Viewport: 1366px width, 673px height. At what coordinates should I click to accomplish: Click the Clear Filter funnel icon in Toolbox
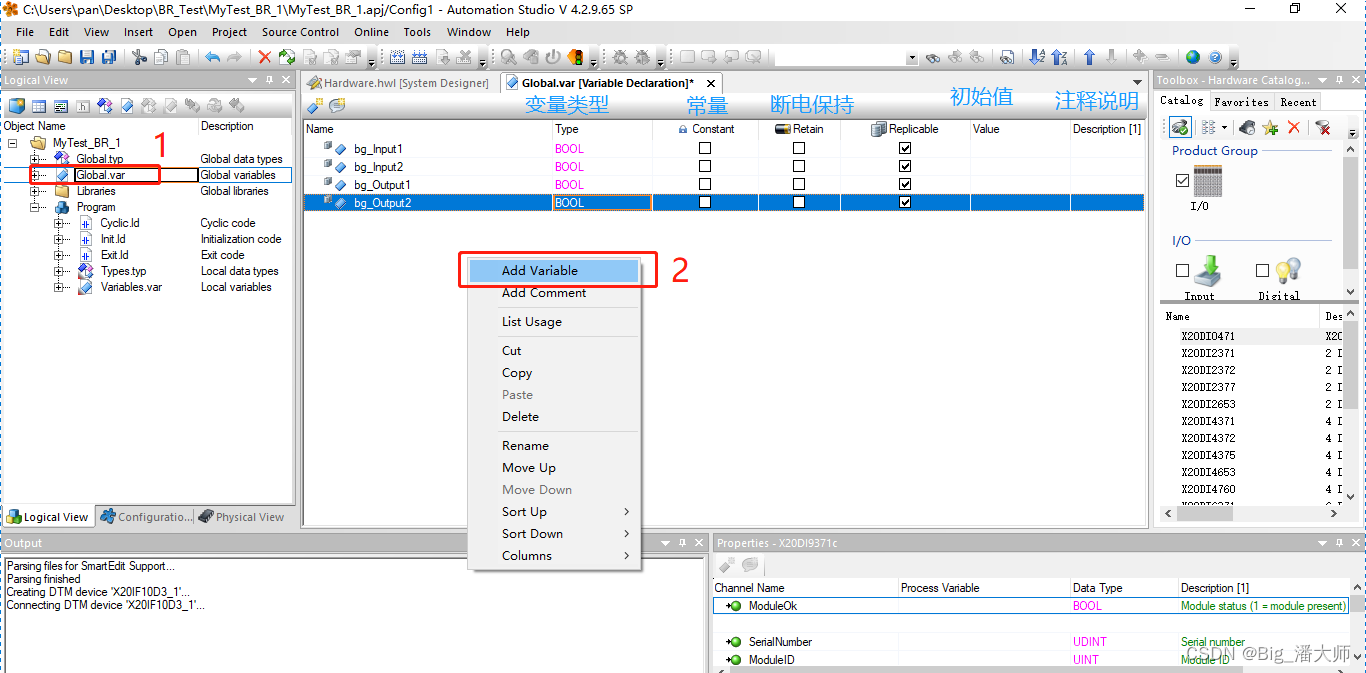click(x=1322, y=127)
